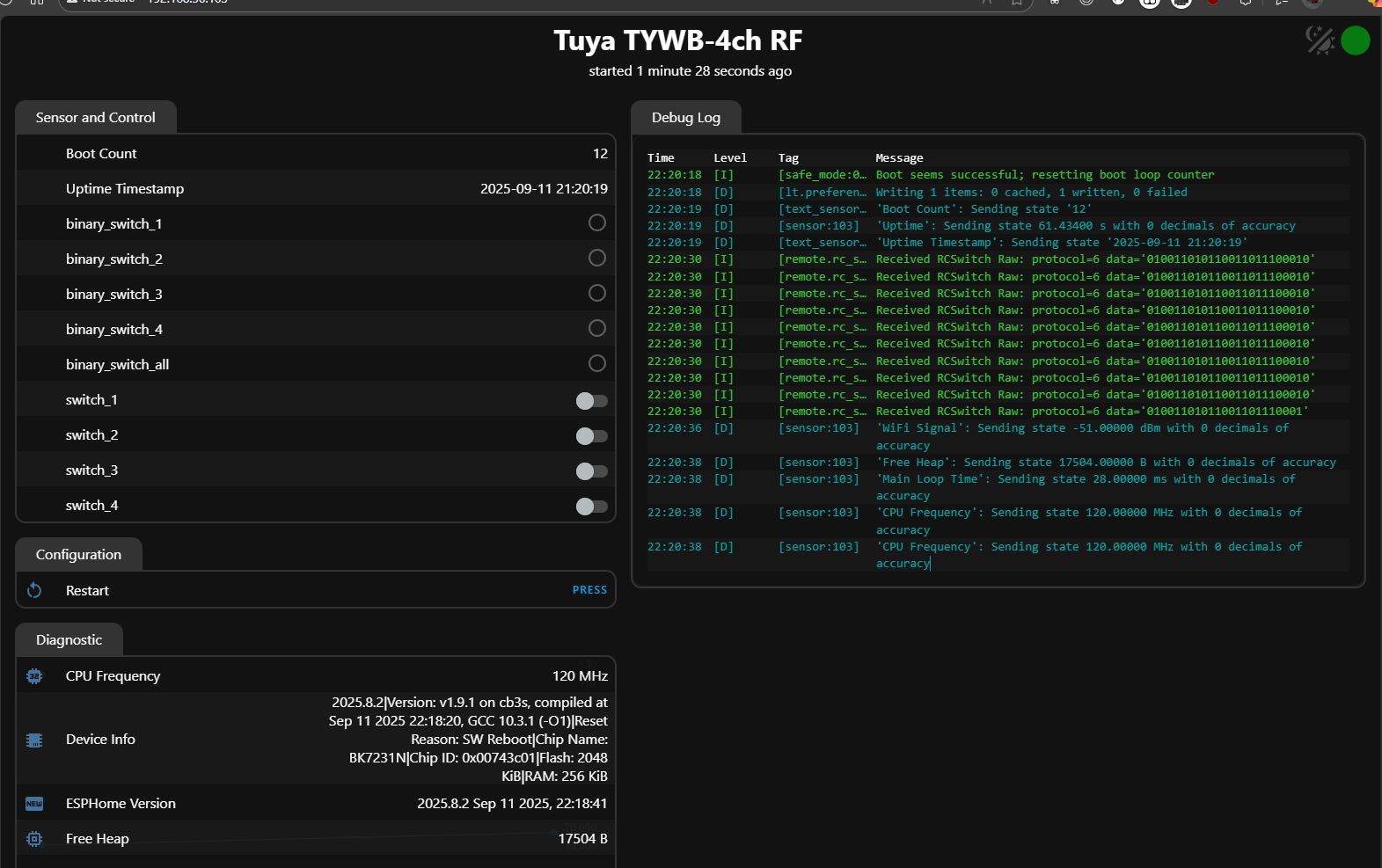1382x868 pixels.
Task: Click the Boot Count row
Action: click(316, 154)
